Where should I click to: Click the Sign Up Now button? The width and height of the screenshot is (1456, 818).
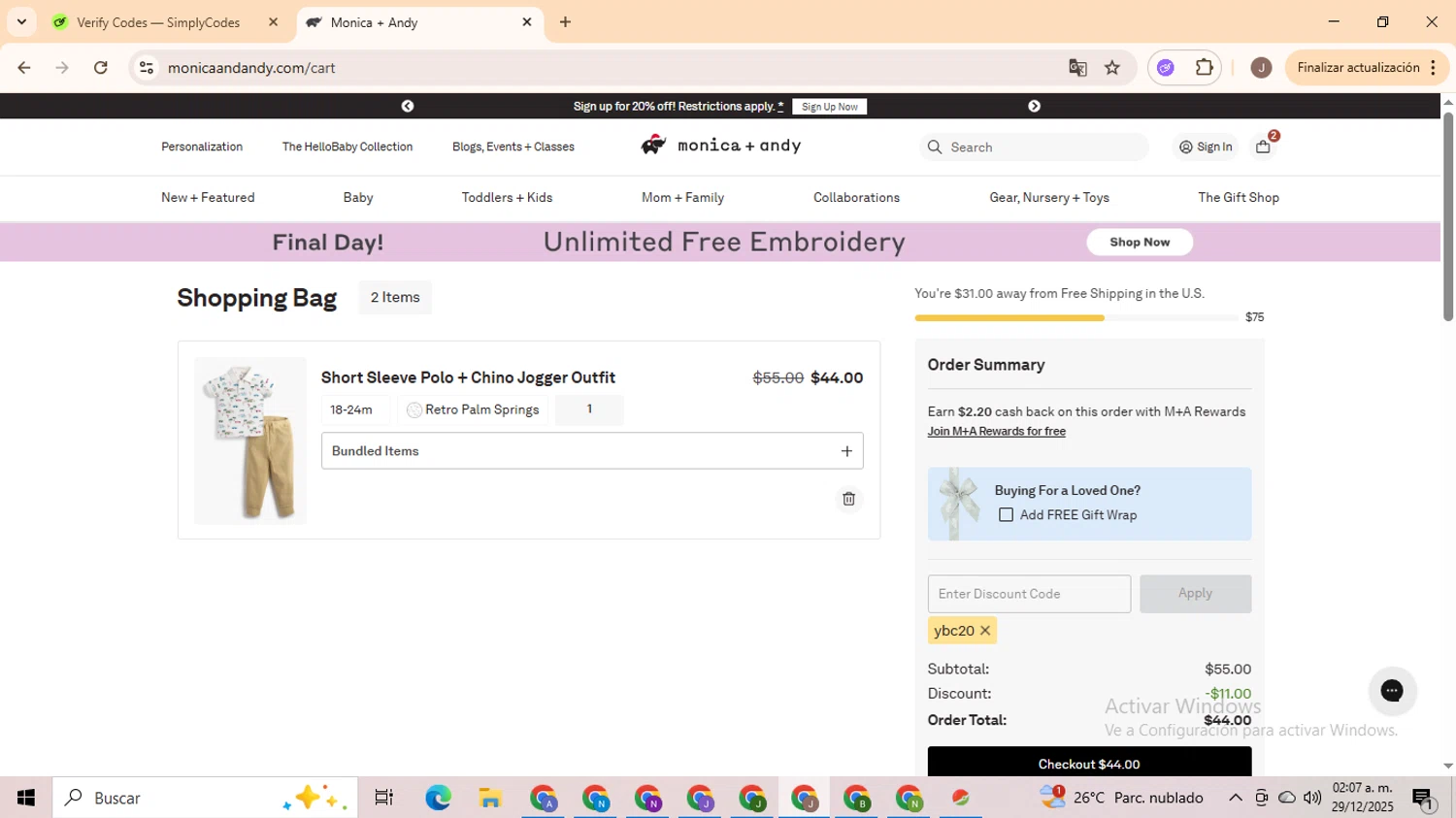click(830, 107)
